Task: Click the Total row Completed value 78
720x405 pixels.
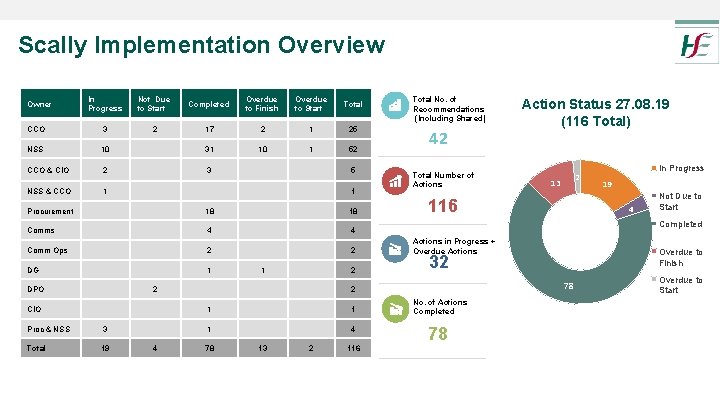Action: tap(209, 348)
